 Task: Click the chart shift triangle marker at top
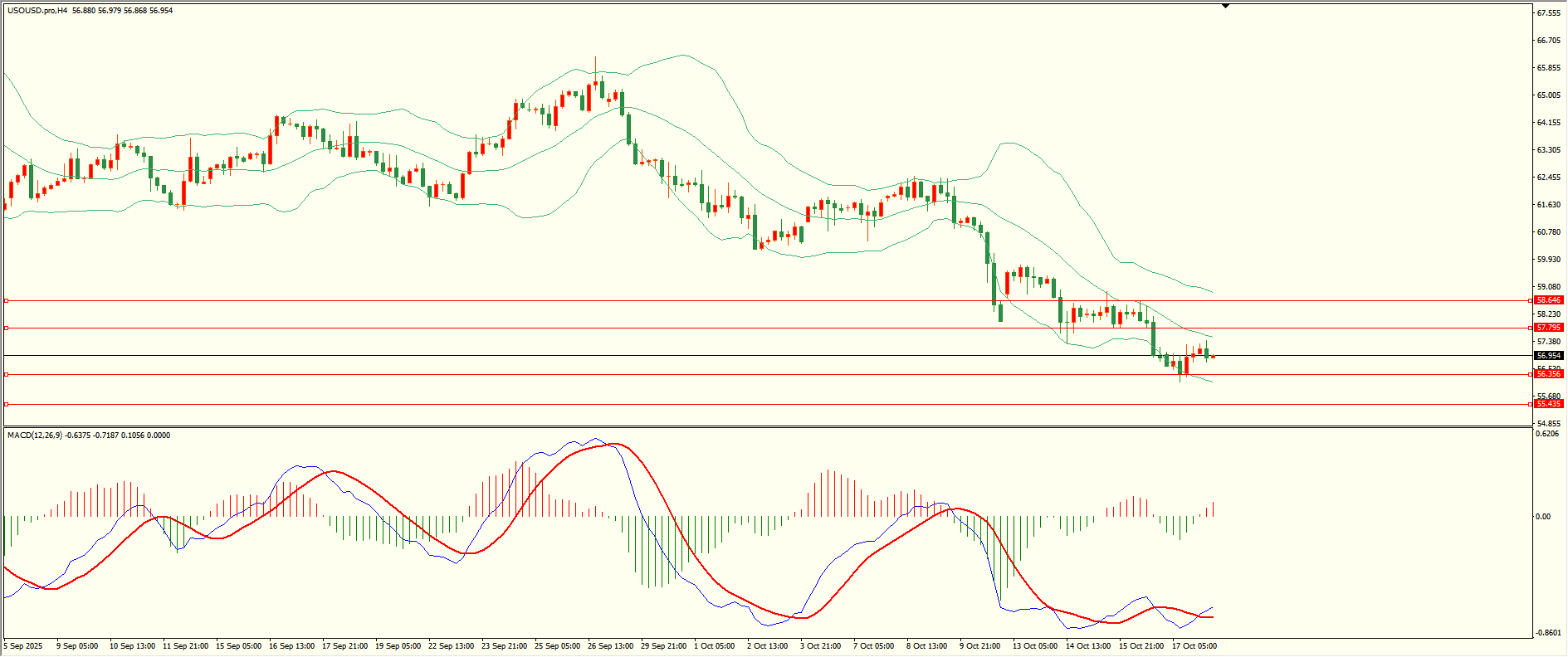click(1225, 6)
